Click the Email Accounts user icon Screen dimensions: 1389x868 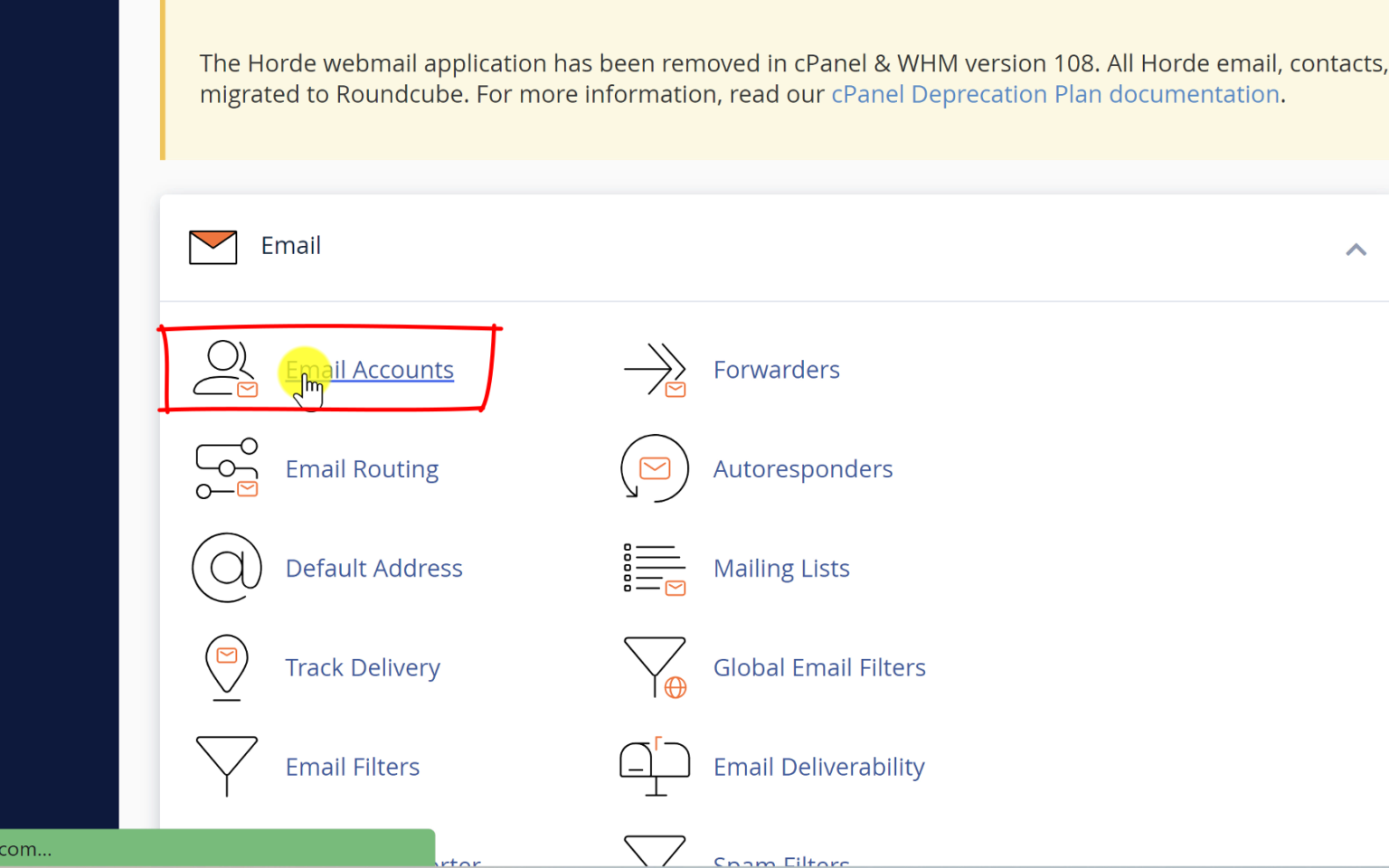click(x=224, y=369)
